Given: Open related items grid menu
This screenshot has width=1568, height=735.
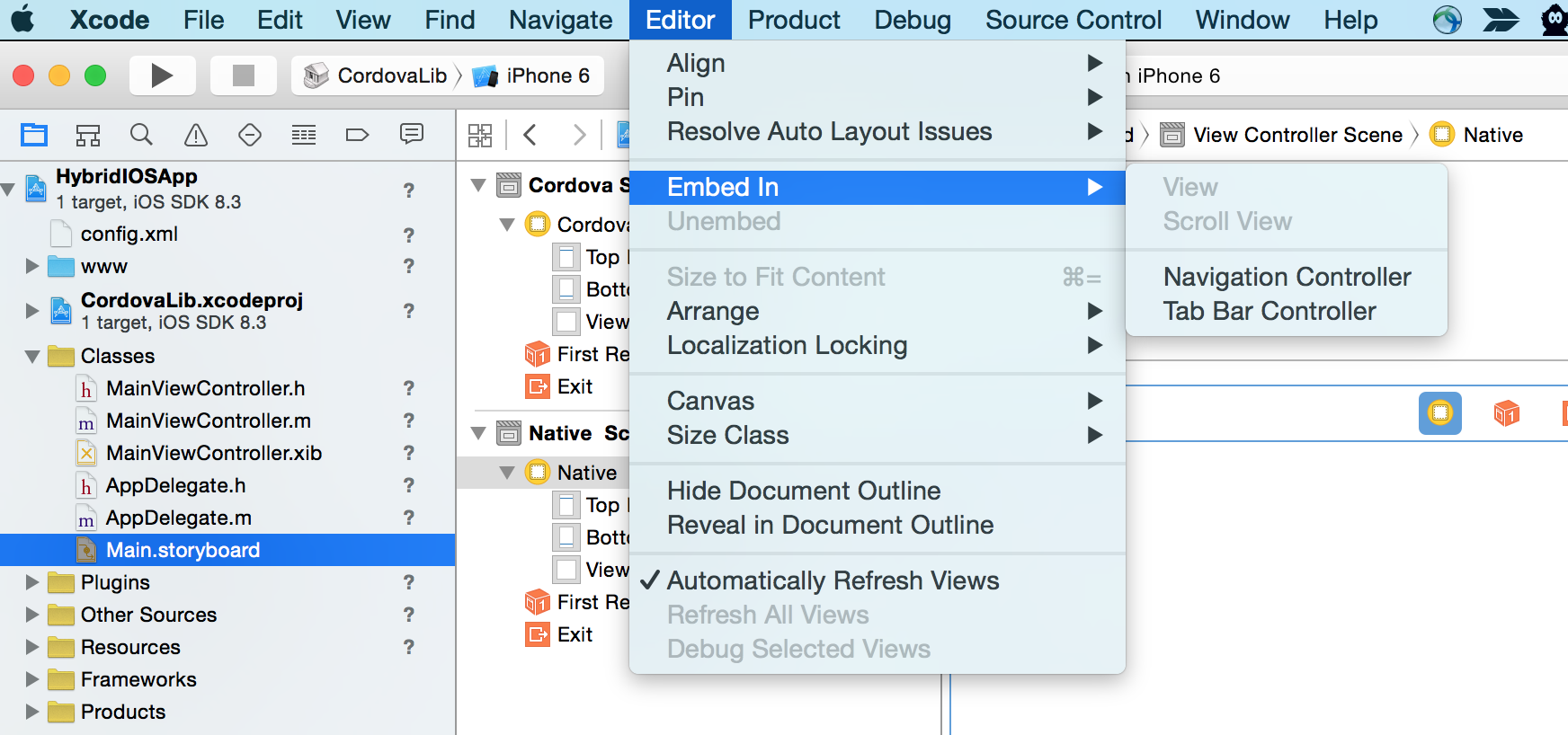Looking at the screenshot, I should 480,136.
